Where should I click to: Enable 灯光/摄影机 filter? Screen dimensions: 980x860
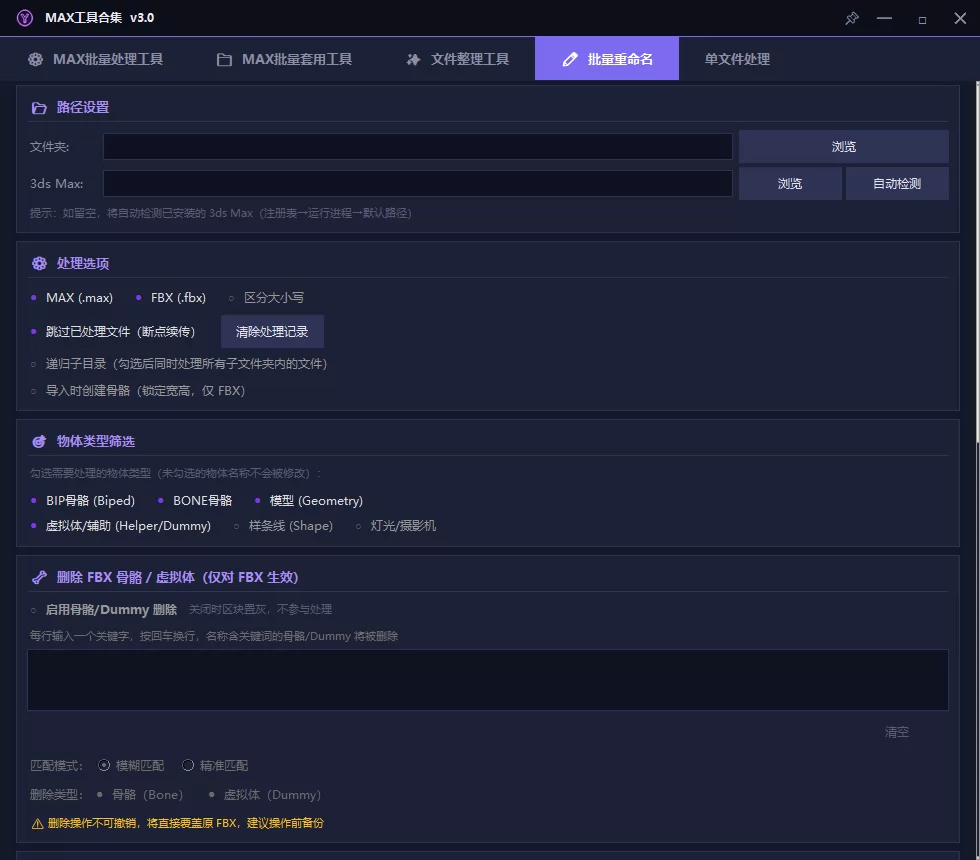pos(396,526)
